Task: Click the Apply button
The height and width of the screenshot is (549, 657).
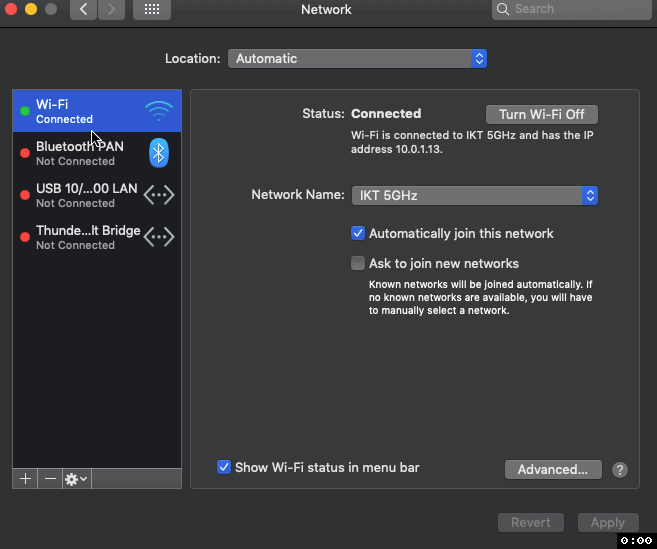Action: click(608, 523)
